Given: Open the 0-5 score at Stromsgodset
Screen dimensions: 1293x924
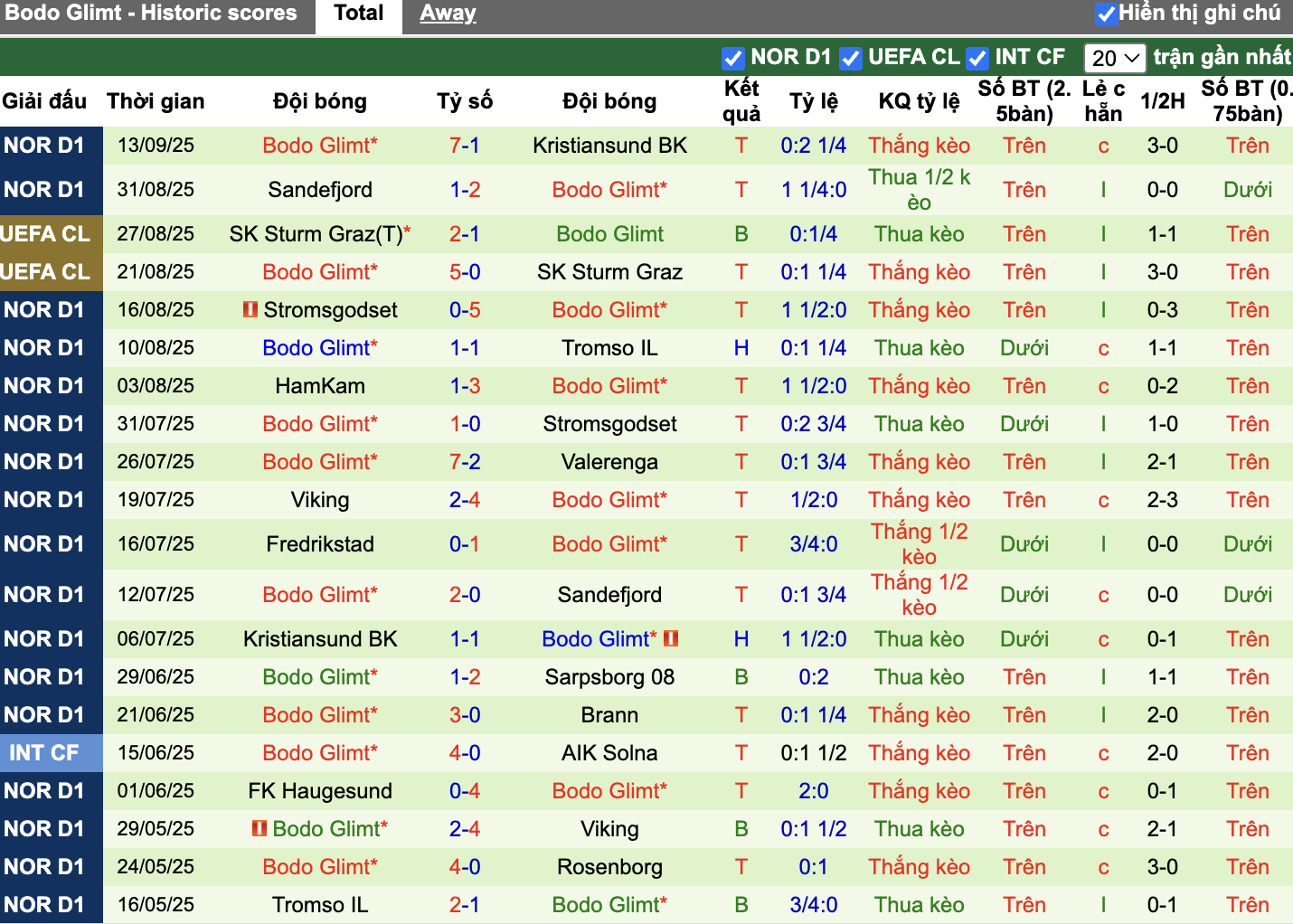Looking at the screenshot, I should tap(465, 310).
